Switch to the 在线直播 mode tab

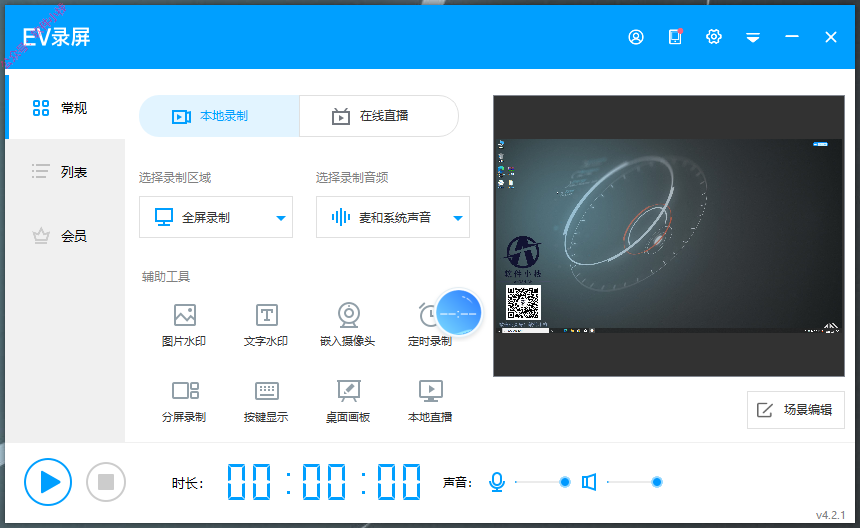(379, 116)
